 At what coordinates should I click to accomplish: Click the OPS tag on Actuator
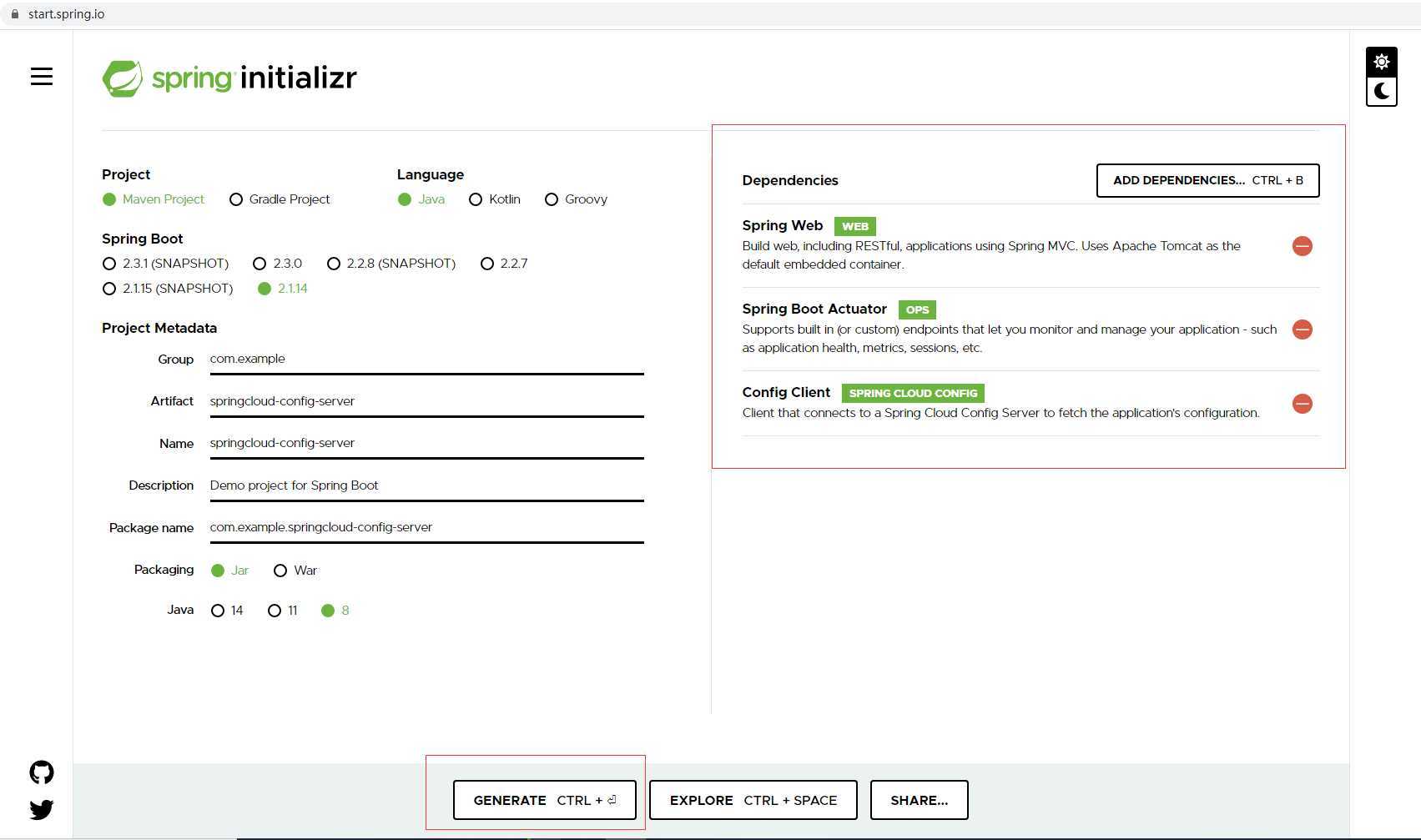[x=917, y=309]
